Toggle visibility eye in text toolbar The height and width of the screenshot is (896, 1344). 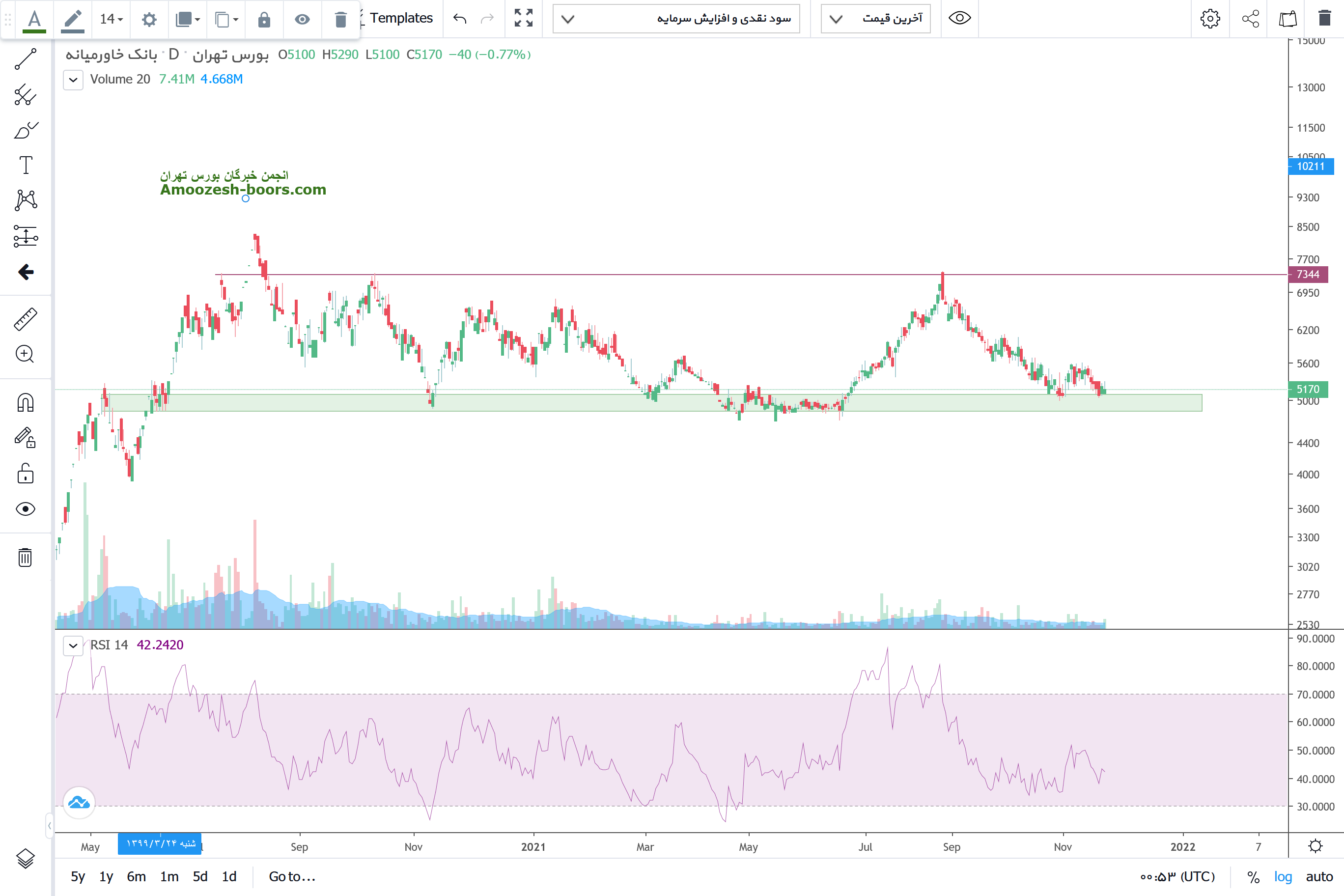[x=302, y=20]
